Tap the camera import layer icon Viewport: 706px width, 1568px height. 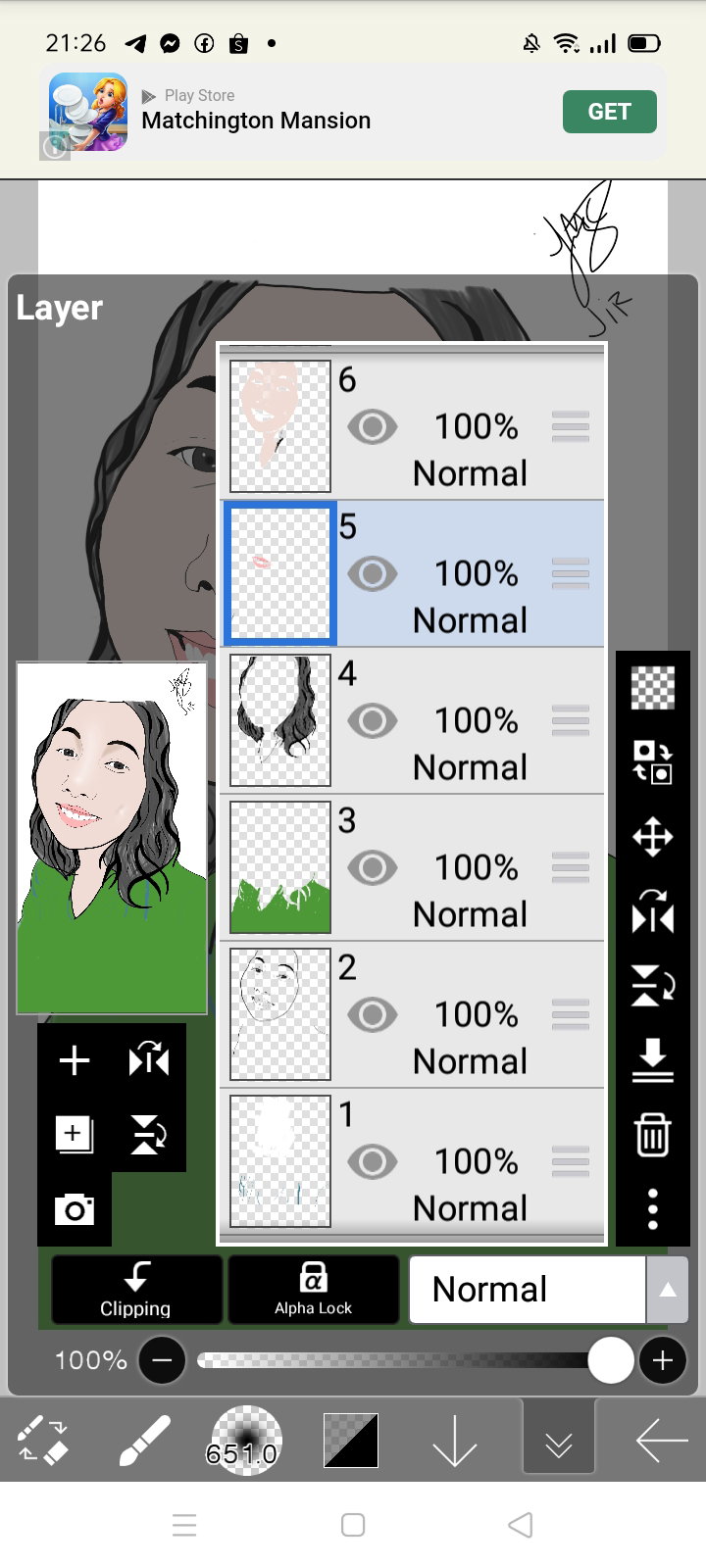point(75,1209)
